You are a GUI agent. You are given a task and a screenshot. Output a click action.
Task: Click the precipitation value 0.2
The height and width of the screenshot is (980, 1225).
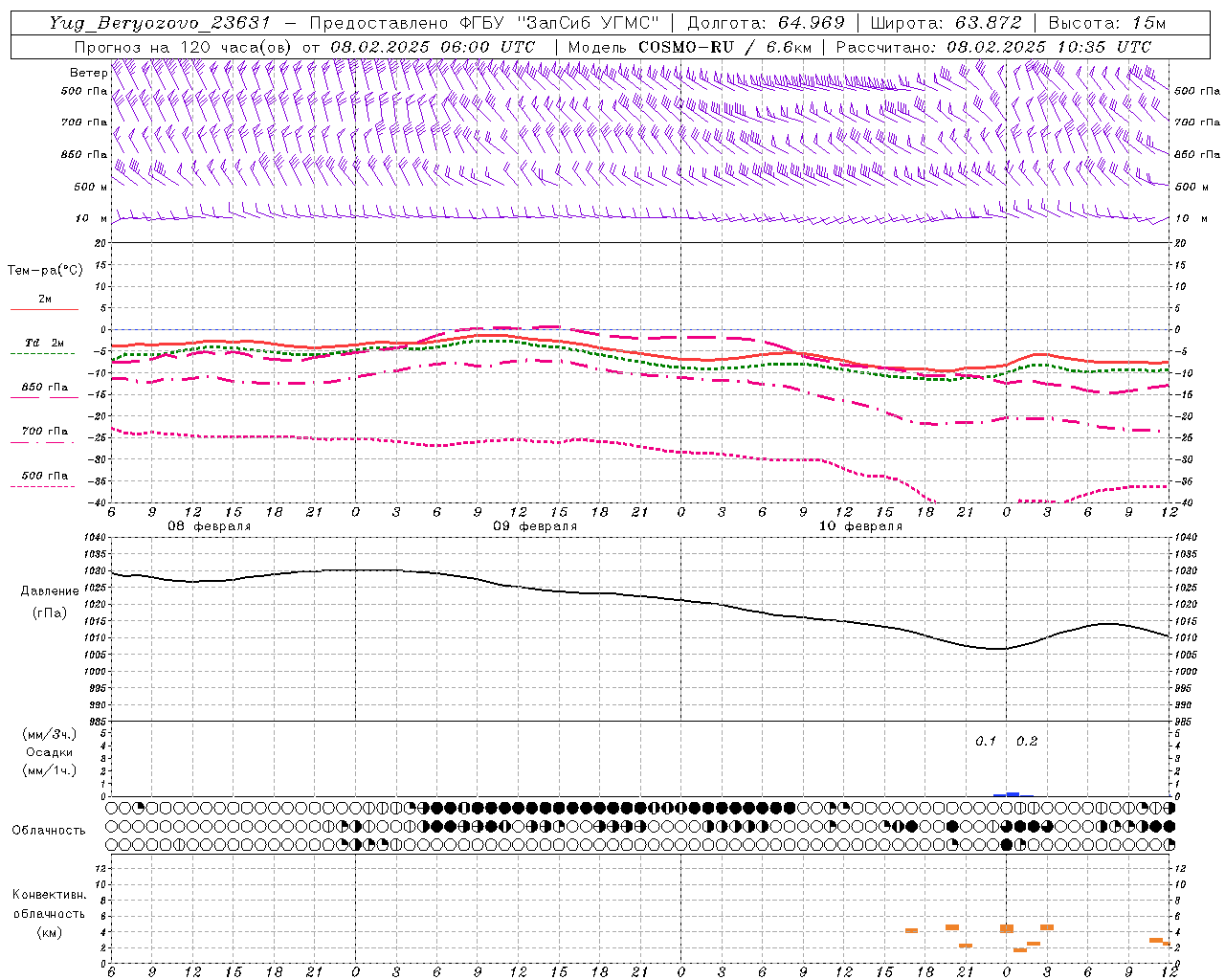click(1027, 742)
